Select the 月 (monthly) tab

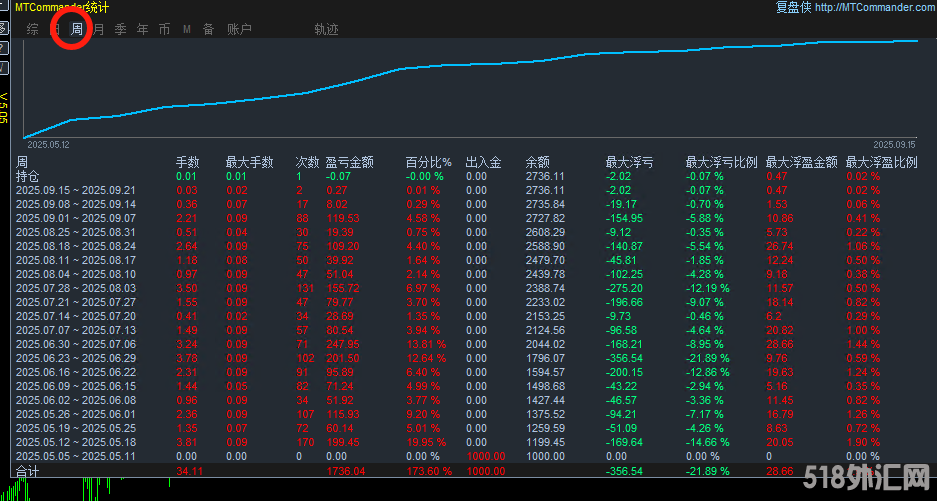click(98, 29)
